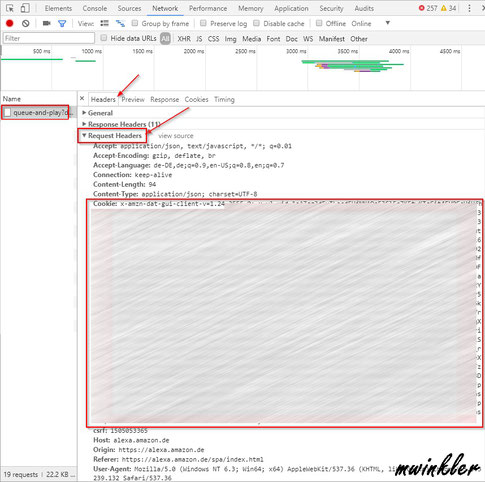
Task: Filter requests by CSS
Action: click(213, 39)
